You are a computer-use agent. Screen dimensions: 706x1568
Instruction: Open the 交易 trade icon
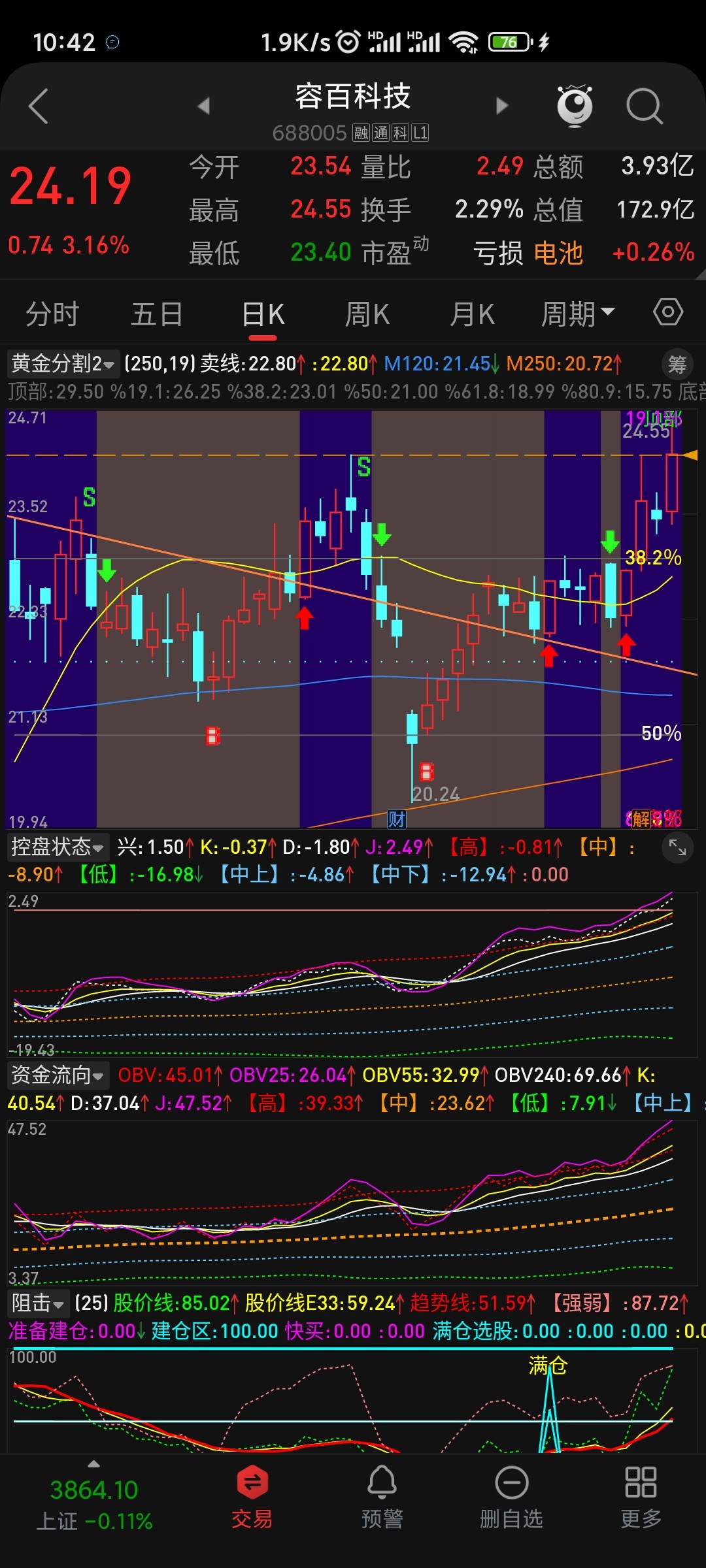(252, 1496)
